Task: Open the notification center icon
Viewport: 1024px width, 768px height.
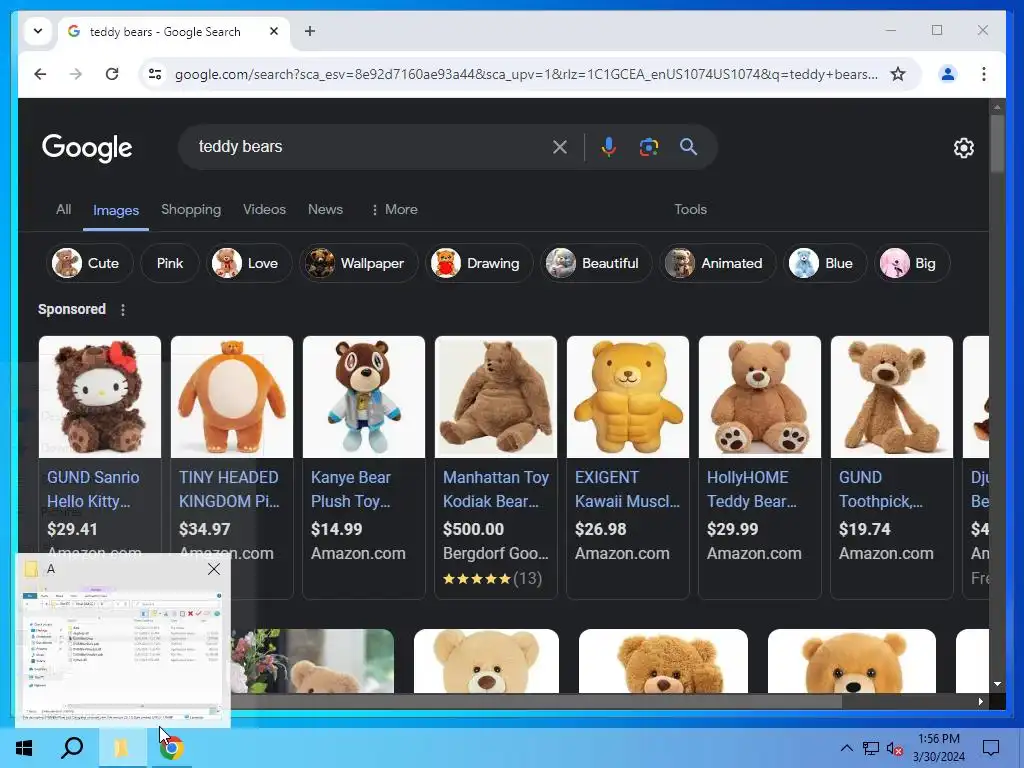Action: [991, 748]
